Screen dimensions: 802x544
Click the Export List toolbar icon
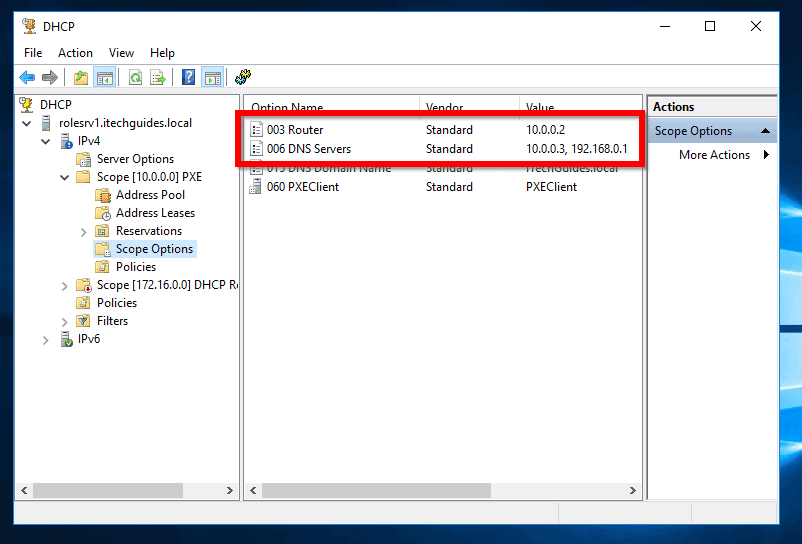tap(158, 78)
